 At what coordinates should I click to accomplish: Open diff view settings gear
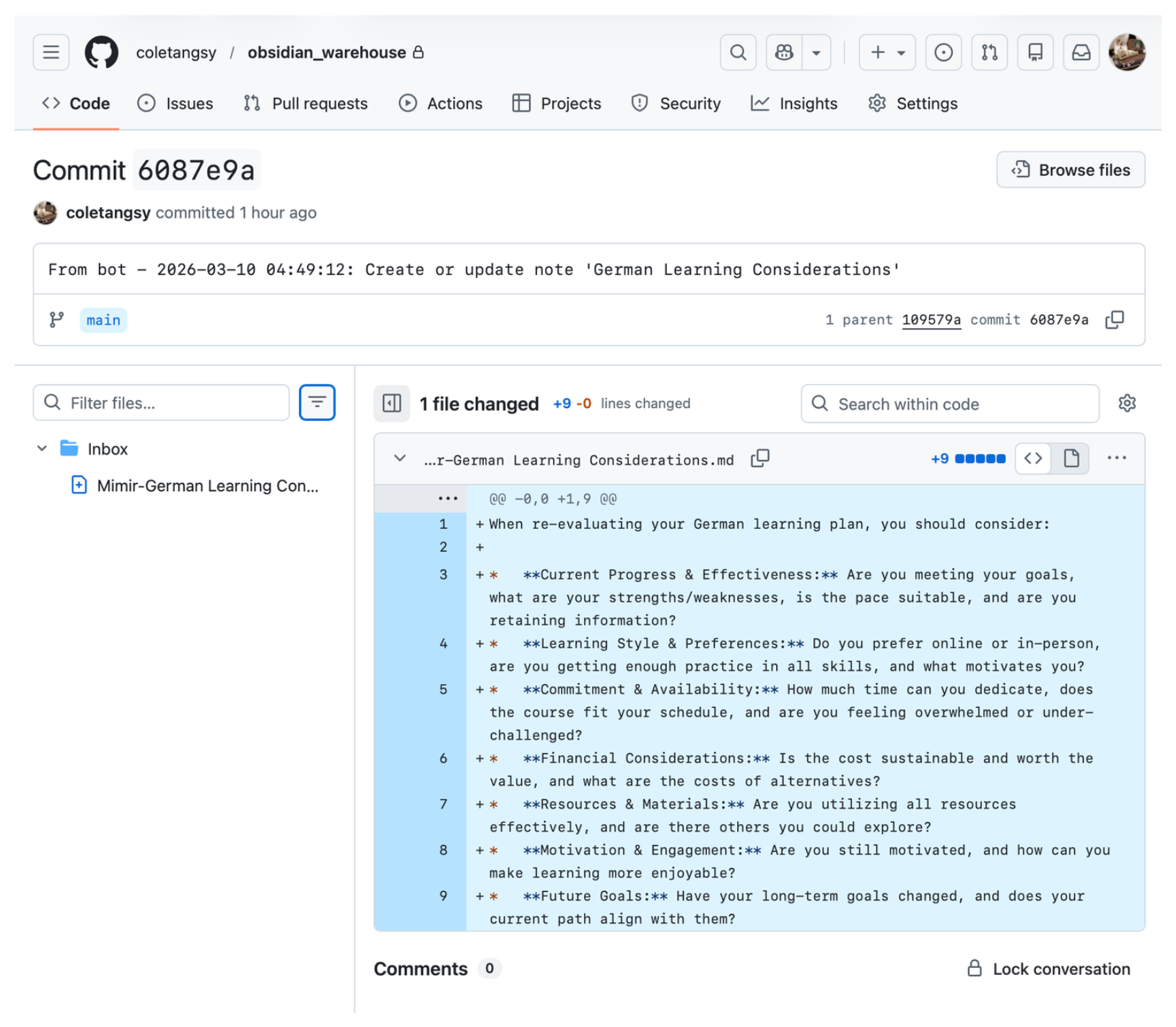tap(1127, 403)
